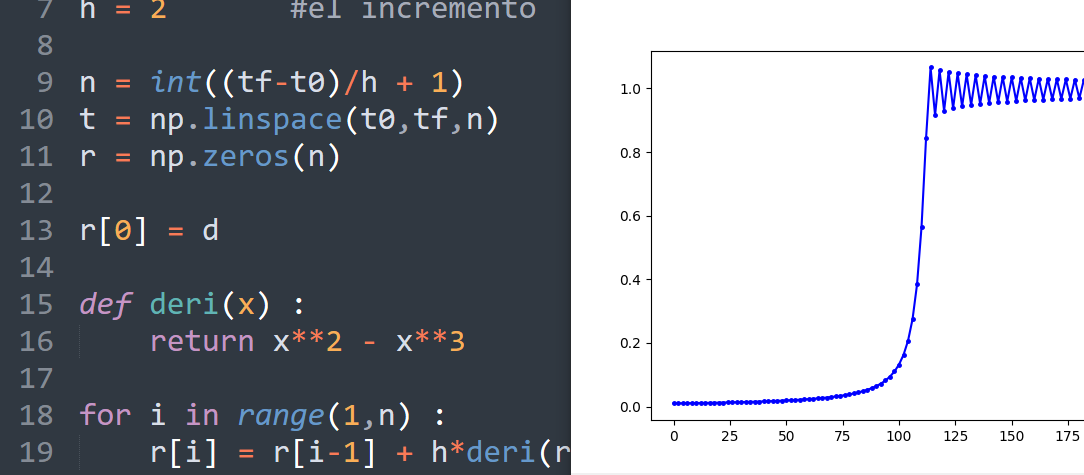Select line number 15 in the gutter
The width and height of the screenshot is (1084, 475).
click(37, 305)
